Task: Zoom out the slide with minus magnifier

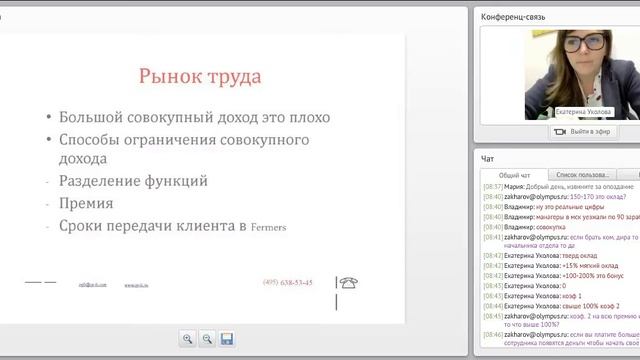Action: 207,339
